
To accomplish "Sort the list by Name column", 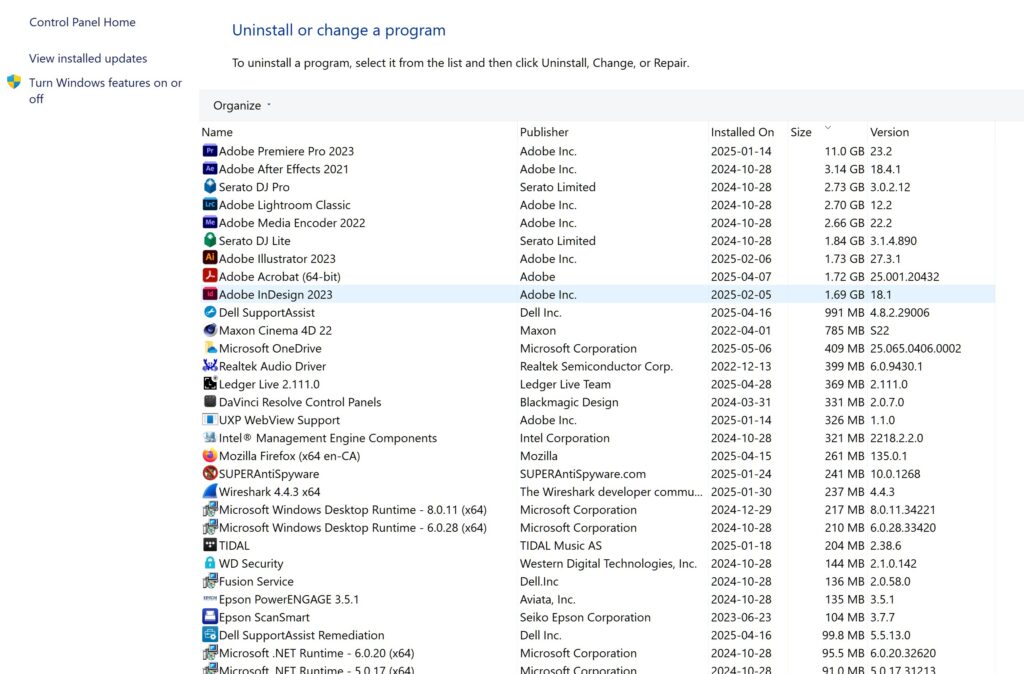I will click(217, 132).
